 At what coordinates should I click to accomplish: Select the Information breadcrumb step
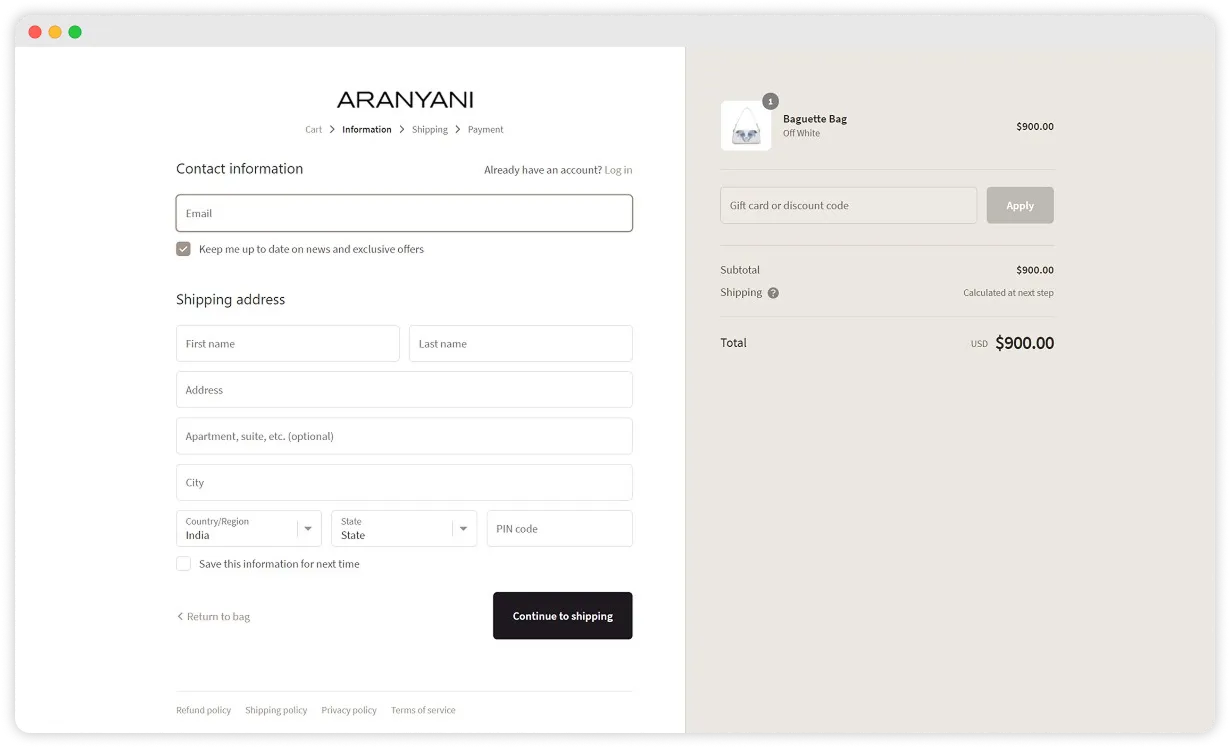point(367,129)
